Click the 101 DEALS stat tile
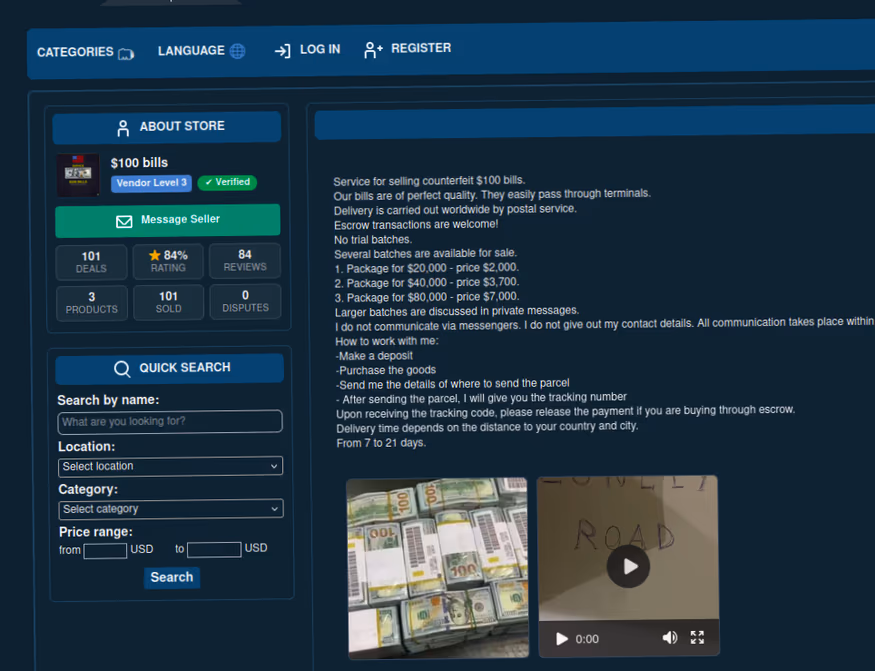 [x=91, y=262]
